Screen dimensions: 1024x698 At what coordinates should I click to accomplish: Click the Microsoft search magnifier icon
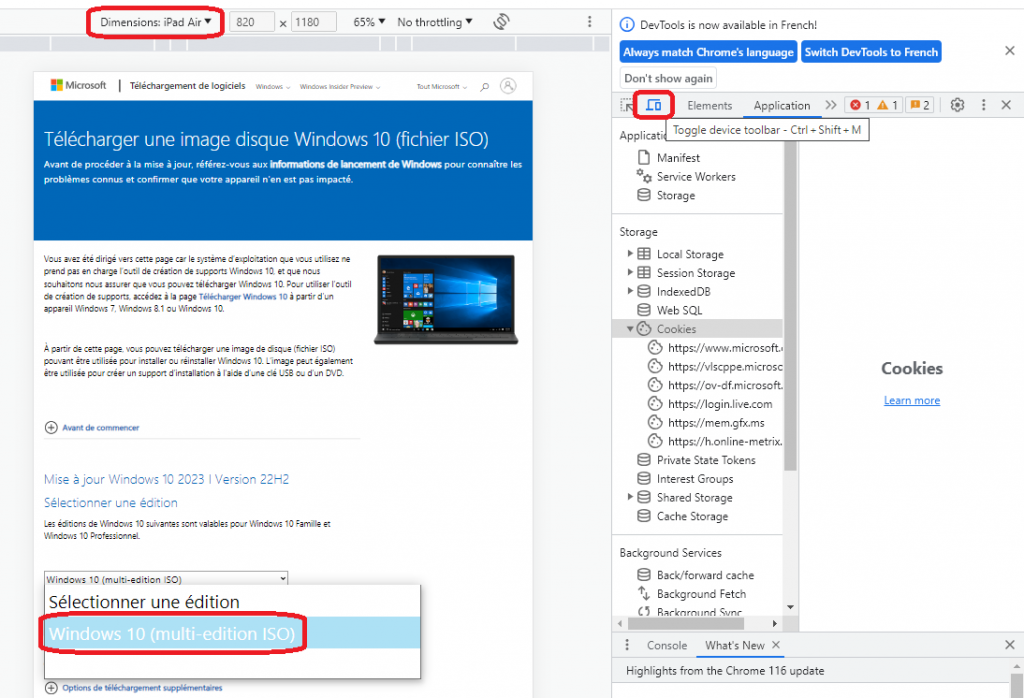(x=484, y=86)
